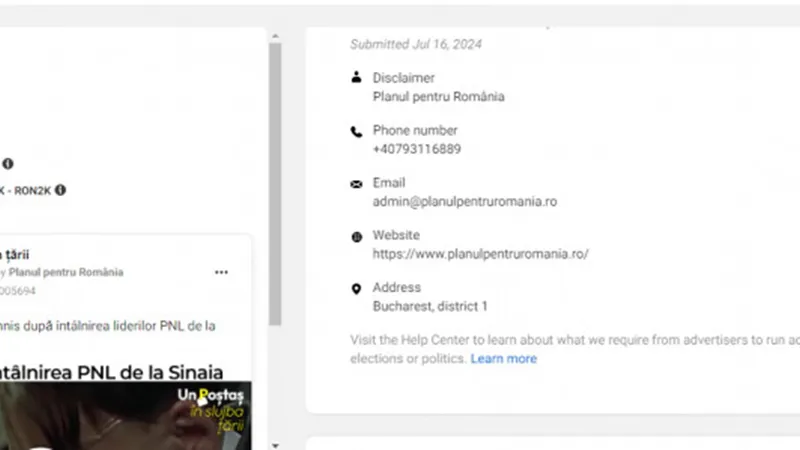
Task: Click the Disclaimer label
Action: point(404,78)
